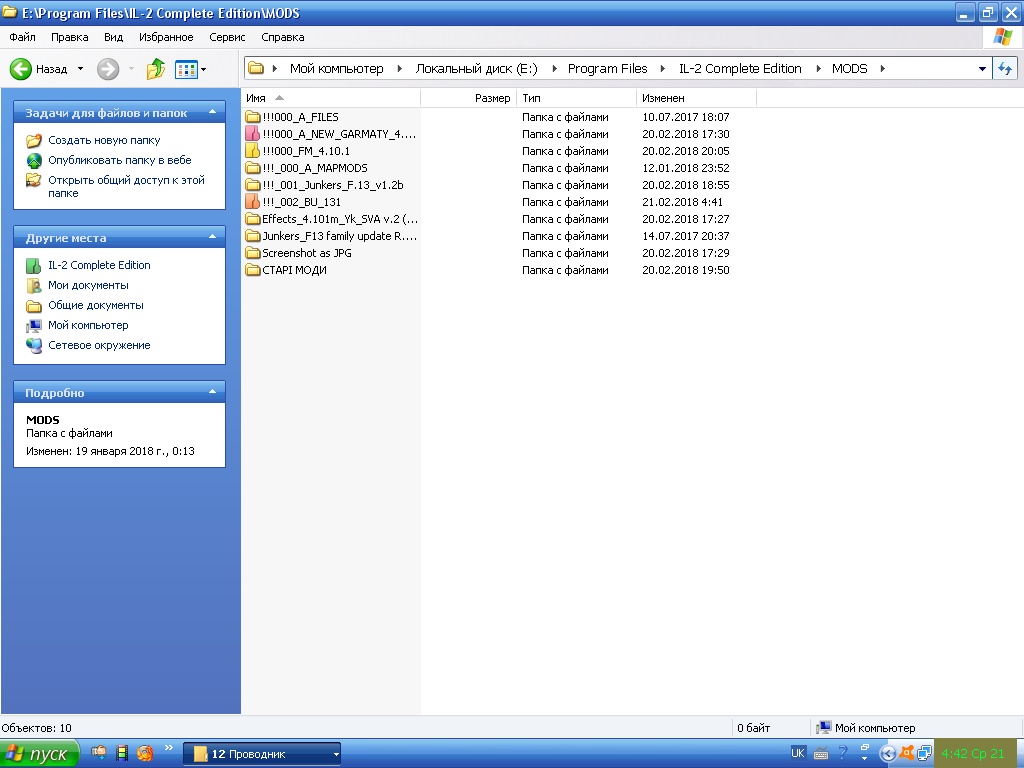Expand arrow after Program Files breadcrumb
Screen dimensions: 1024x768
662,69
